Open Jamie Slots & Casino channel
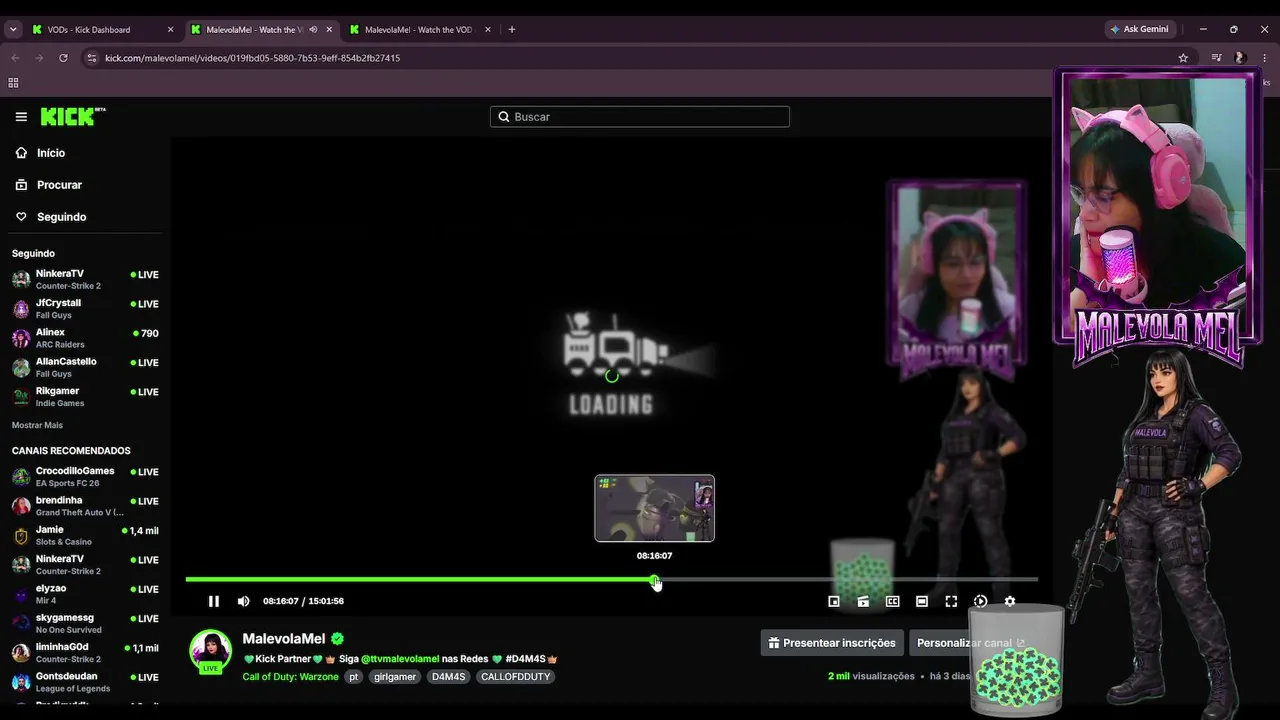The width and height of the screenshot is (1280, 720). click(x=85, y=535)
